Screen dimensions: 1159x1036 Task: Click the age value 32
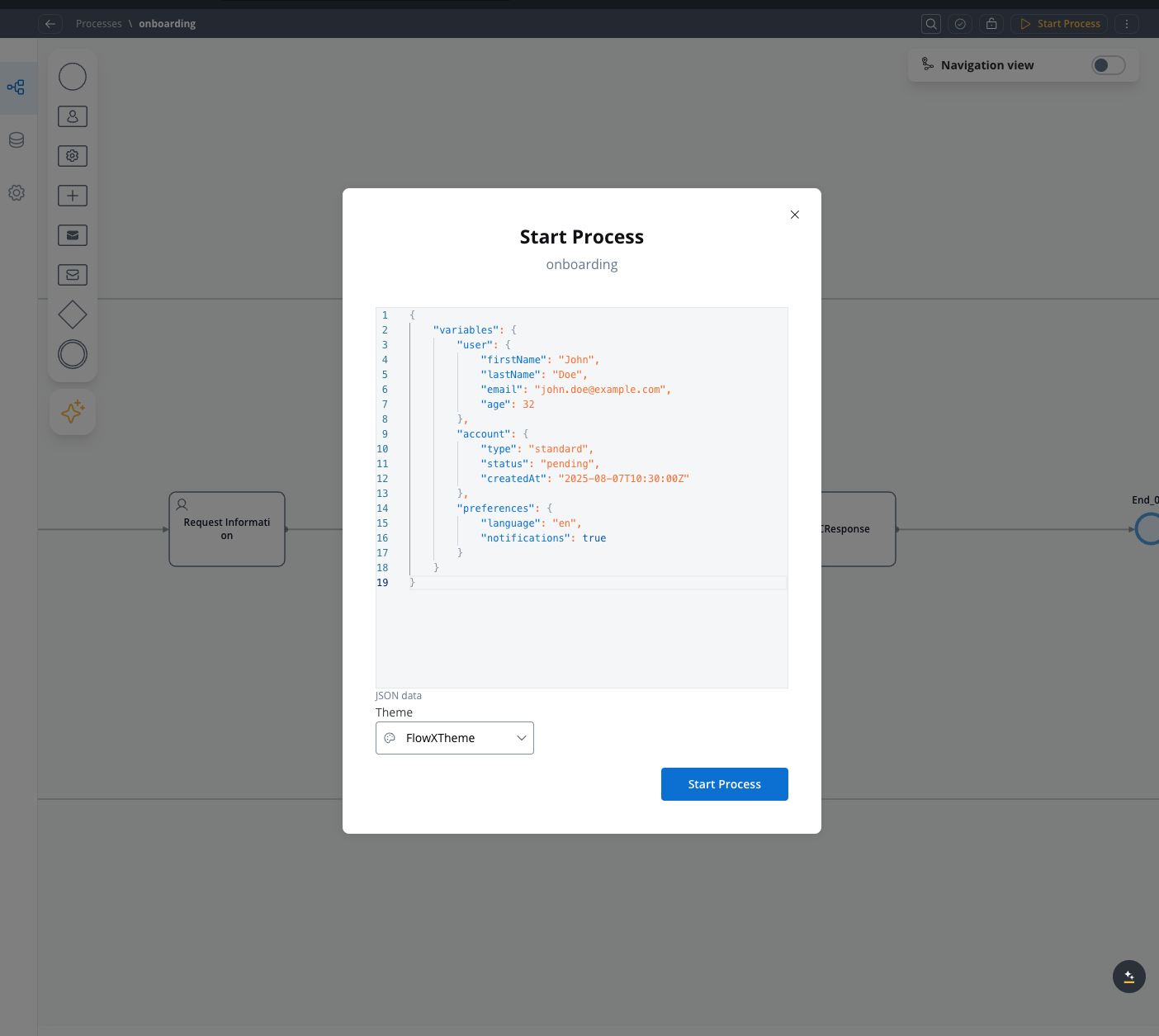pos(528,404)
